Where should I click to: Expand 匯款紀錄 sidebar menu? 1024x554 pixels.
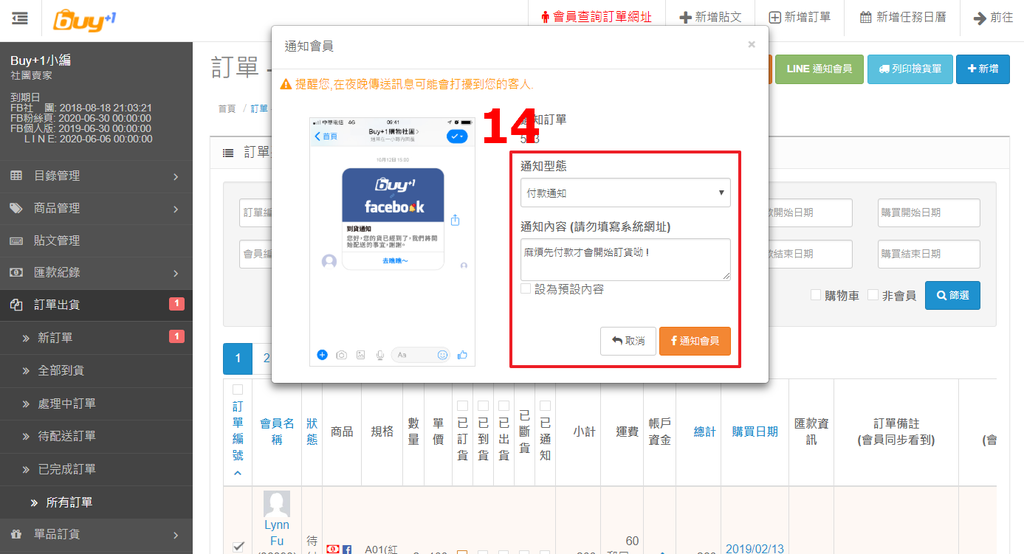tap(96, 272)
